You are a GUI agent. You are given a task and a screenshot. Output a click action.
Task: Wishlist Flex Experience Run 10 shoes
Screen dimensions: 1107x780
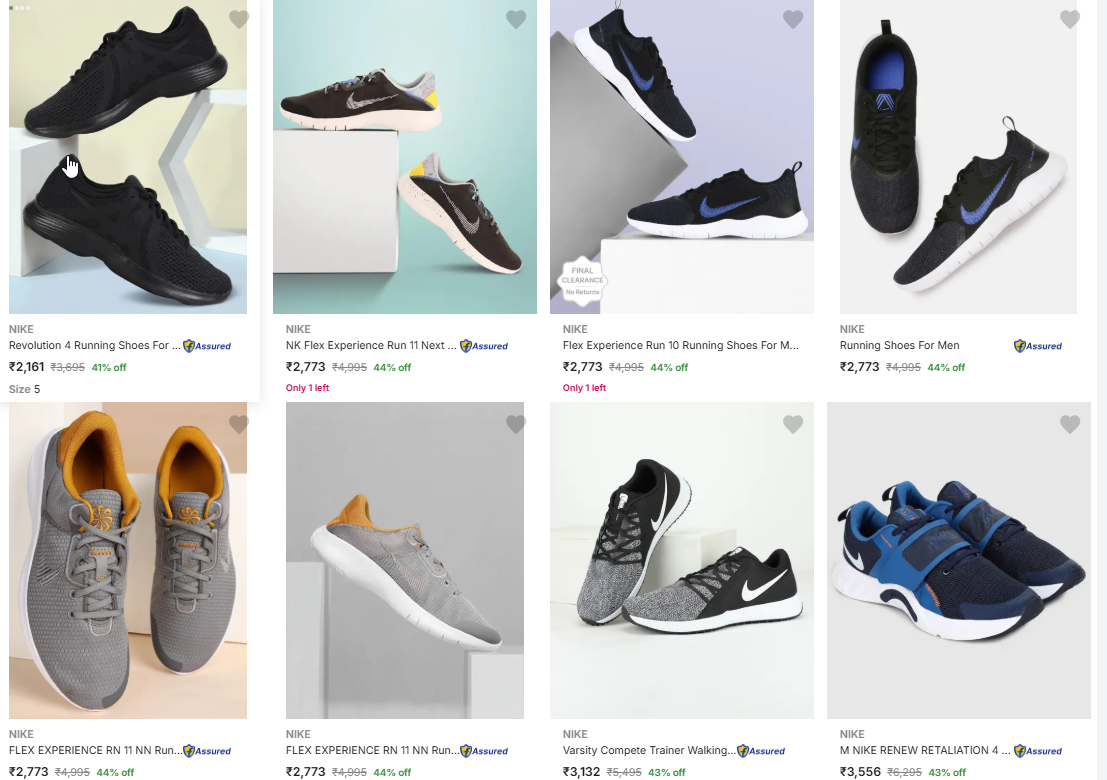click(x=792, y=19)
